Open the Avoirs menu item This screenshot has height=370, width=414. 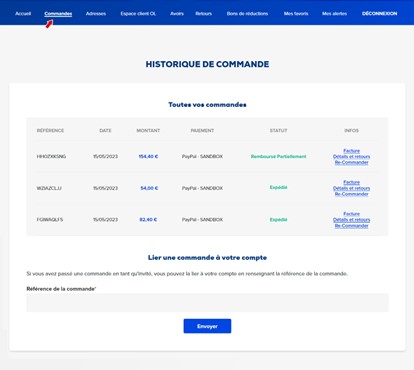[x=177, y=14]
